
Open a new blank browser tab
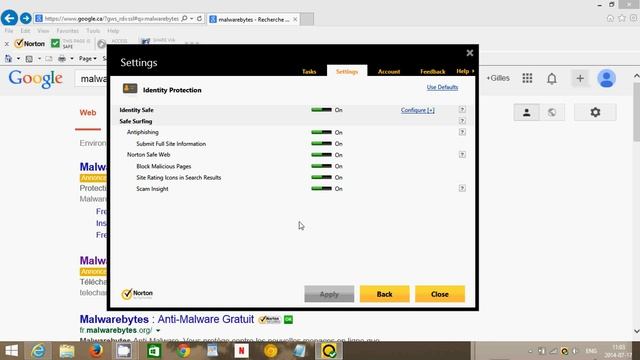pyautogui.click(x=307, y=19)
